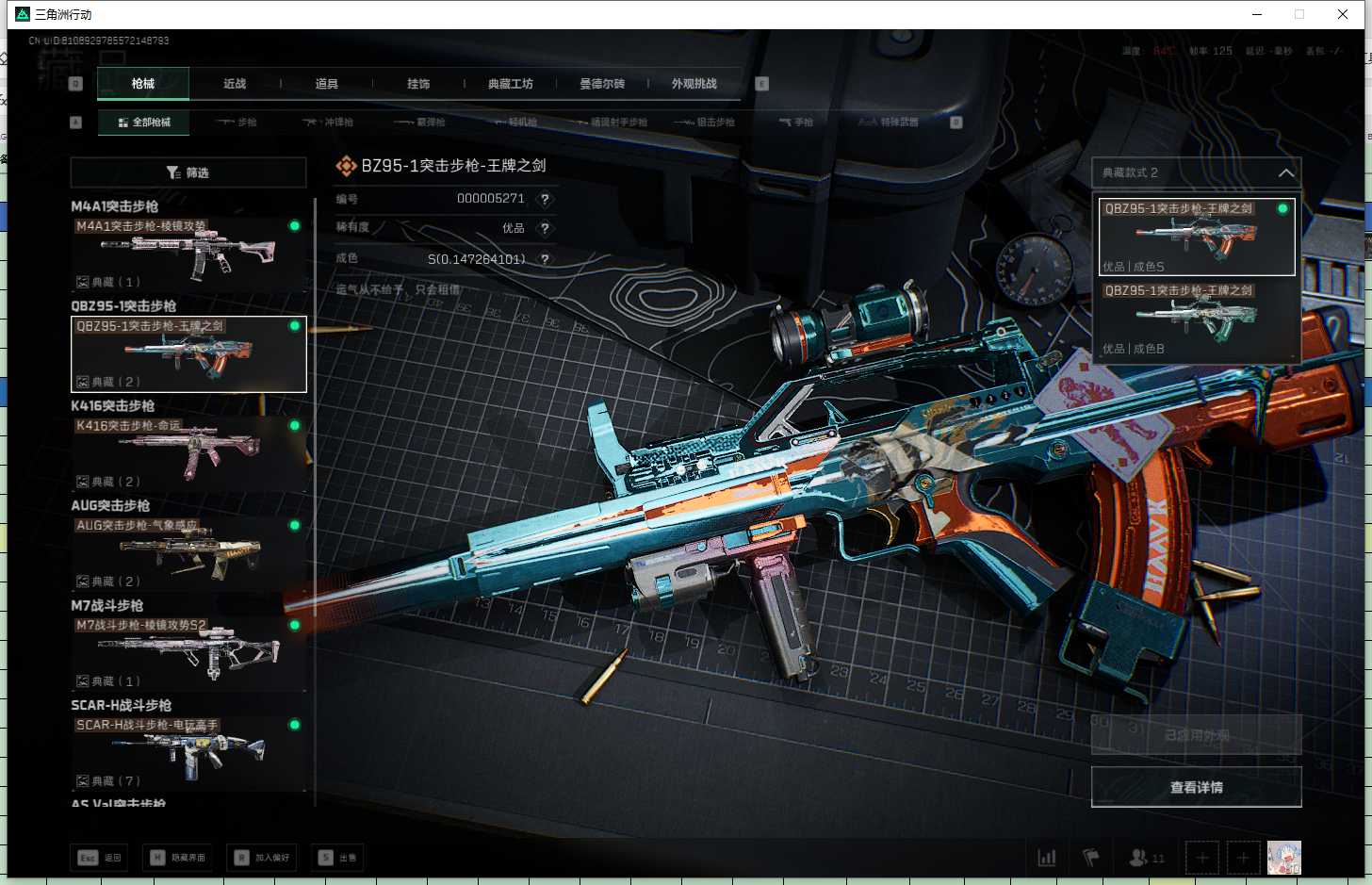Click help icon next to 成色
The height and width of the screenshot is (885, 1372).
545,259
